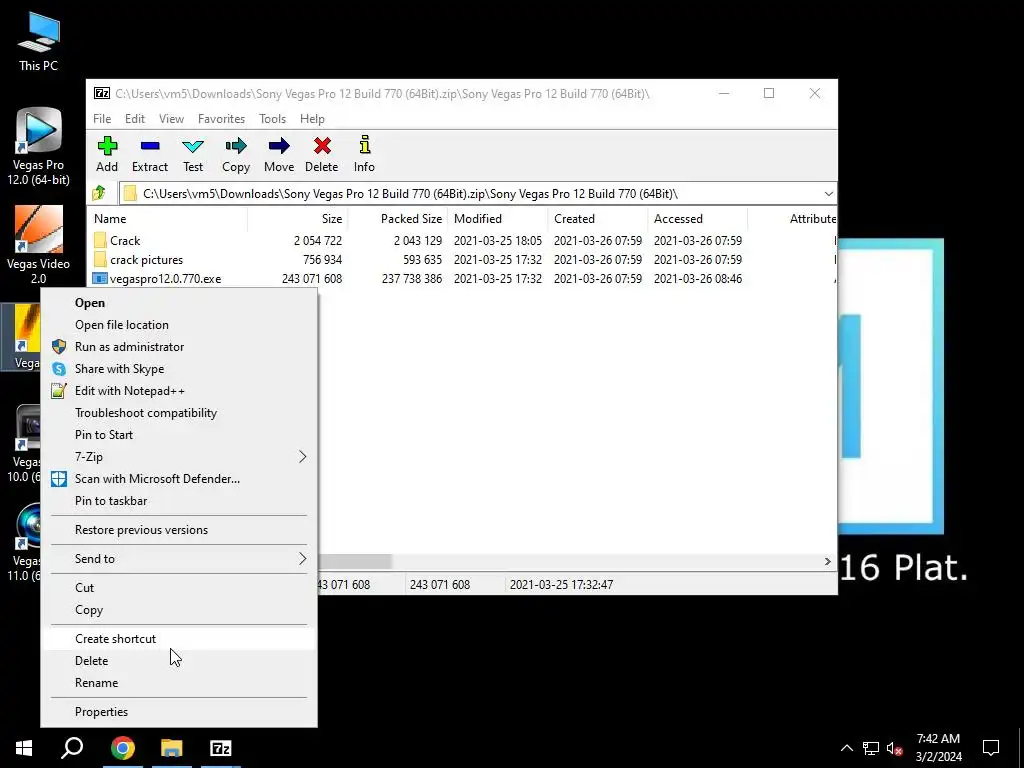Show hidden tray icons chevron

tap(846, 748)
